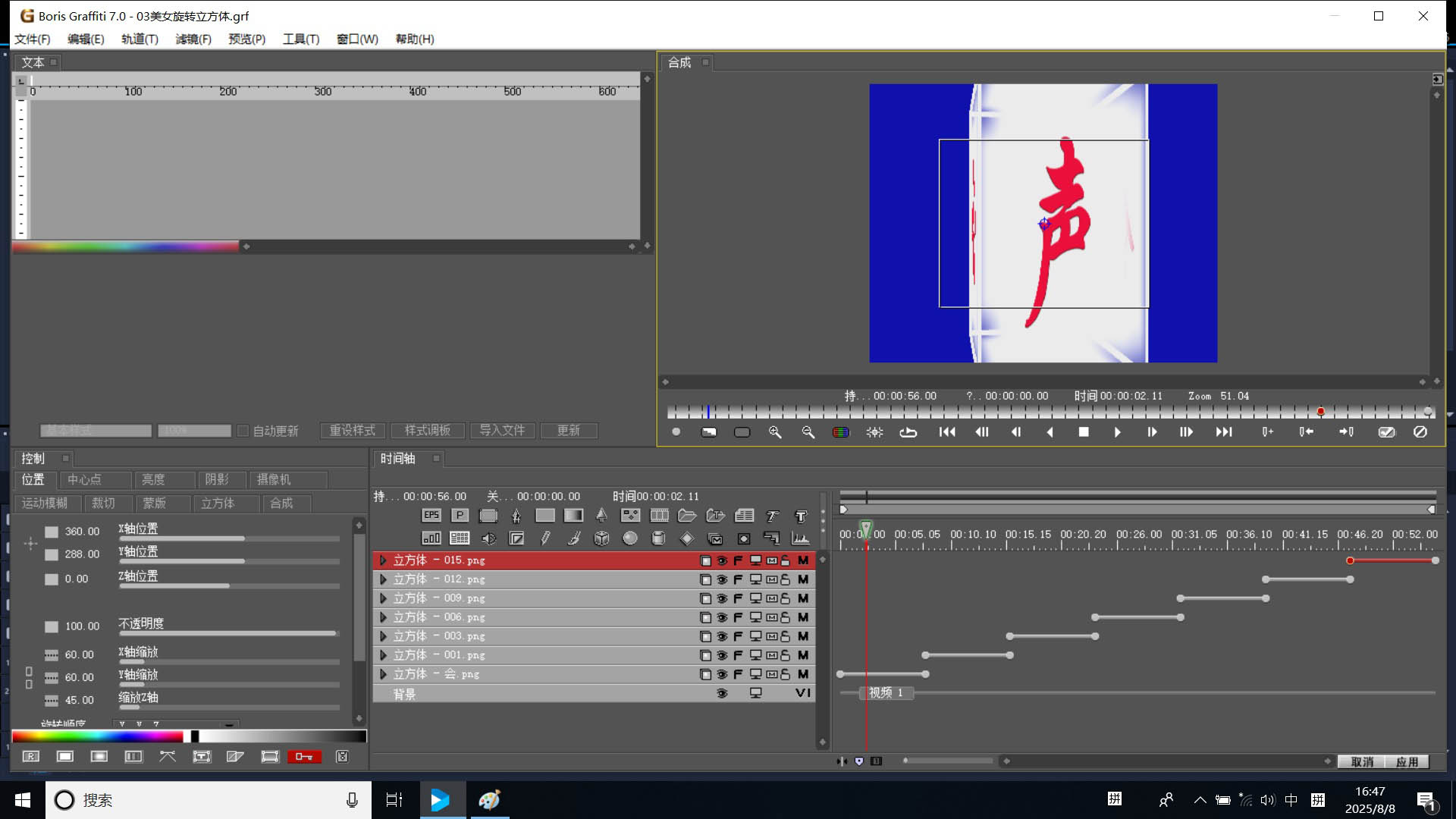Image resolution: width=1456 pixels, height=819 pixels.
Task: Toggle the monitor icon on 立方体 - 001.png track
Action: tap(755, 655)
